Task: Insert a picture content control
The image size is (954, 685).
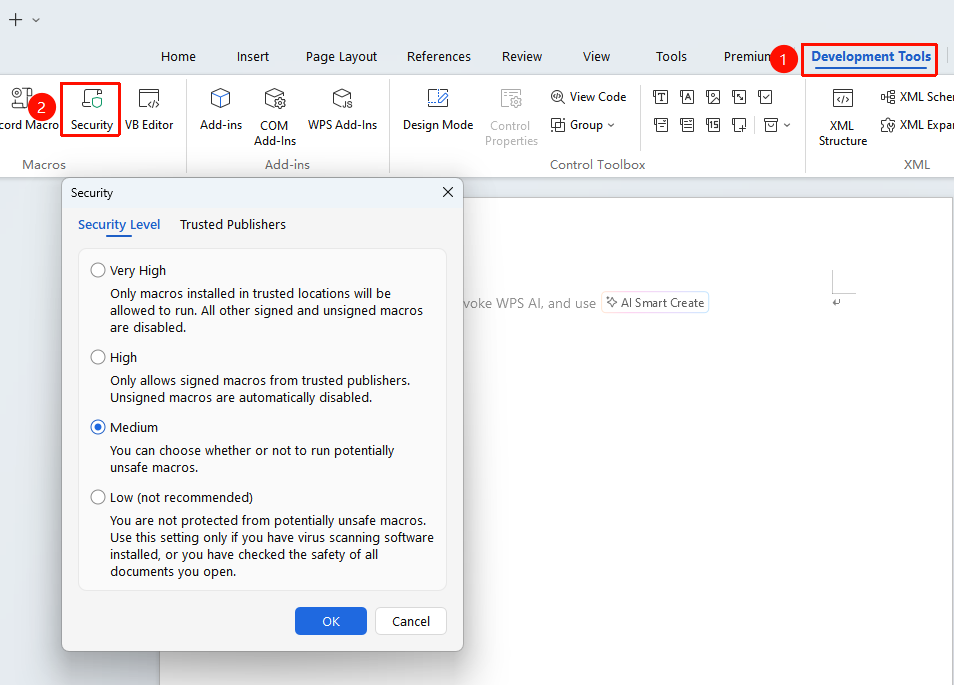Action: tap(713, 97)
